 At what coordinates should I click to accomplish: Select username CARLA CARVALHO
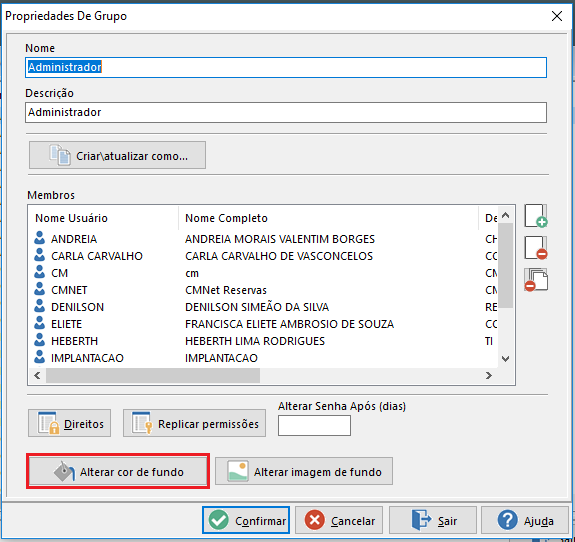click(97, 256)
